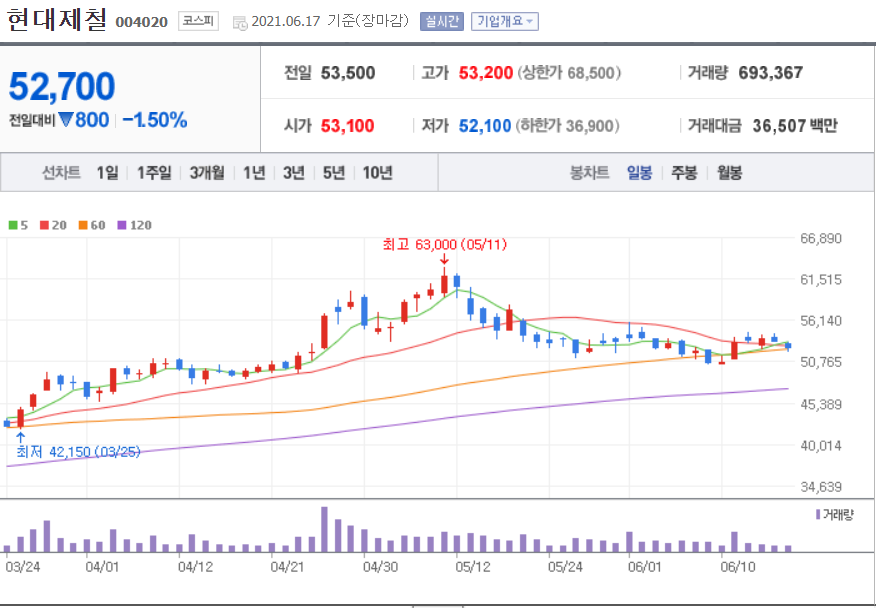Select the 3개월 line chart tab
Screen dimensions: 876x608
pos(207,173)
